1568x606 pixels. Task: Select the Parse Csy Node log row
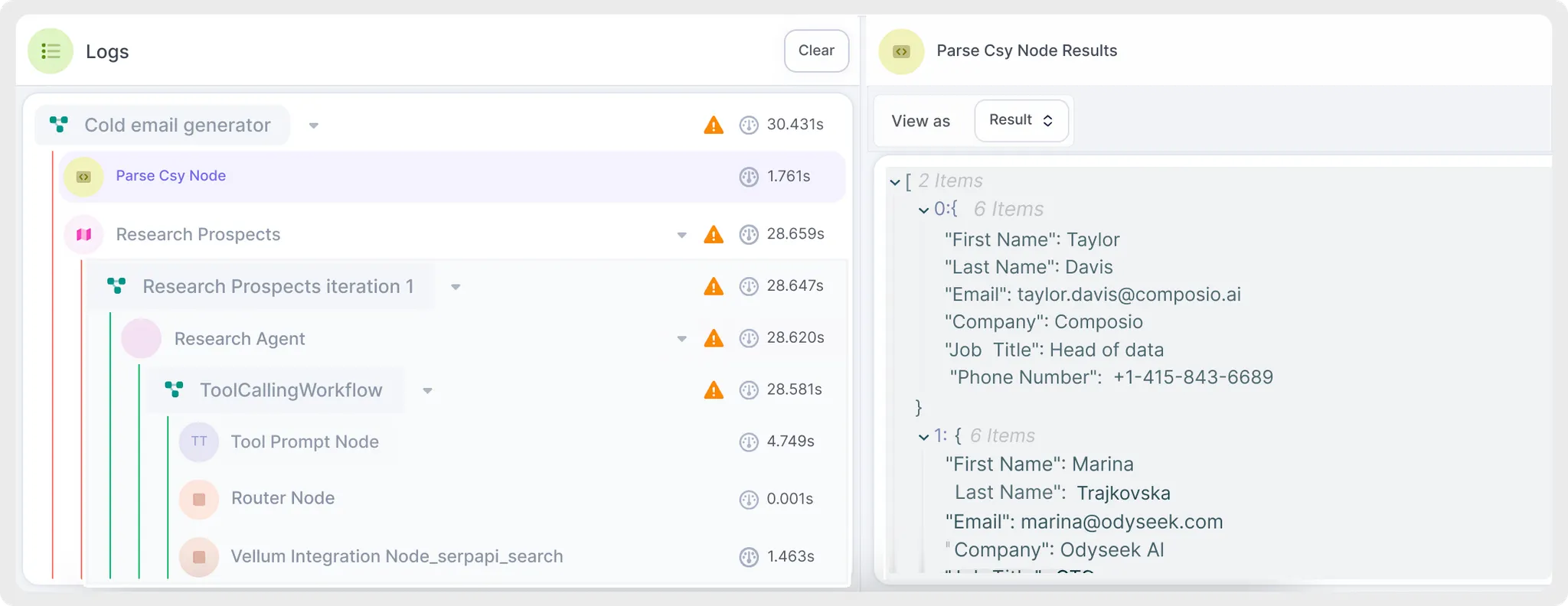click(452, 177)
